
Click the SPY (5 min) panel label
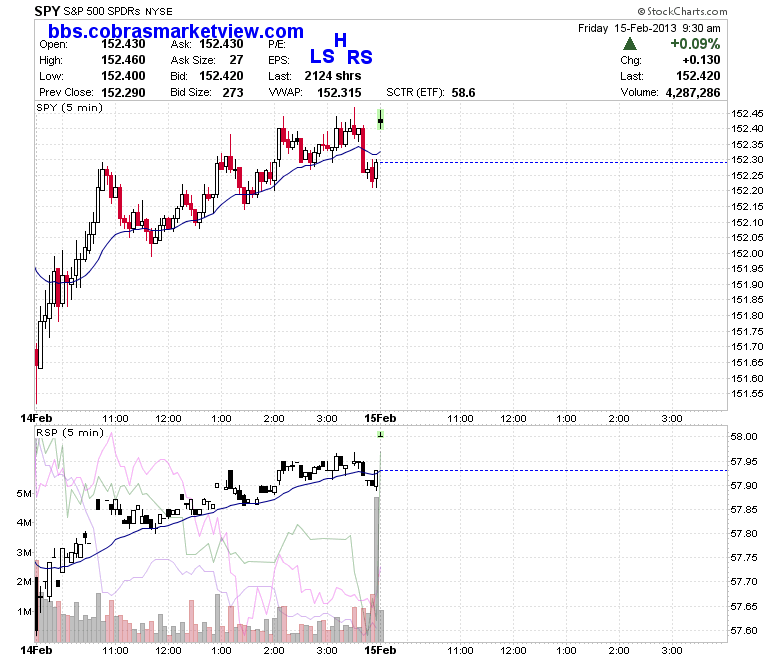click(x=70, y=108)
